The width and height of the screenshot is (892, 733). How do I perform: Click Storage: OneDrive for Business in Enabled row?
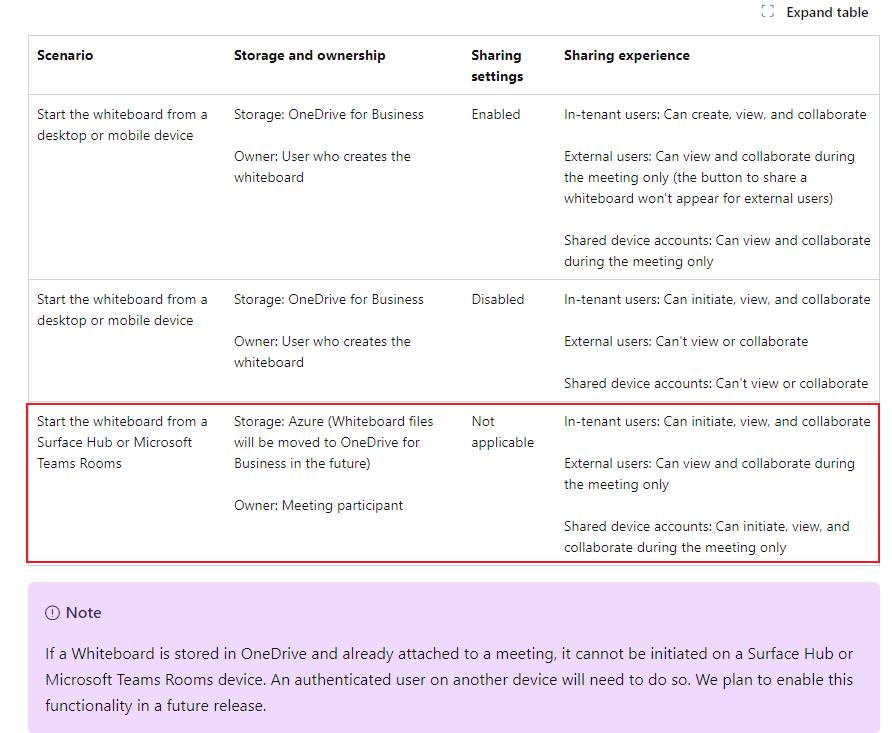point(328,114)
